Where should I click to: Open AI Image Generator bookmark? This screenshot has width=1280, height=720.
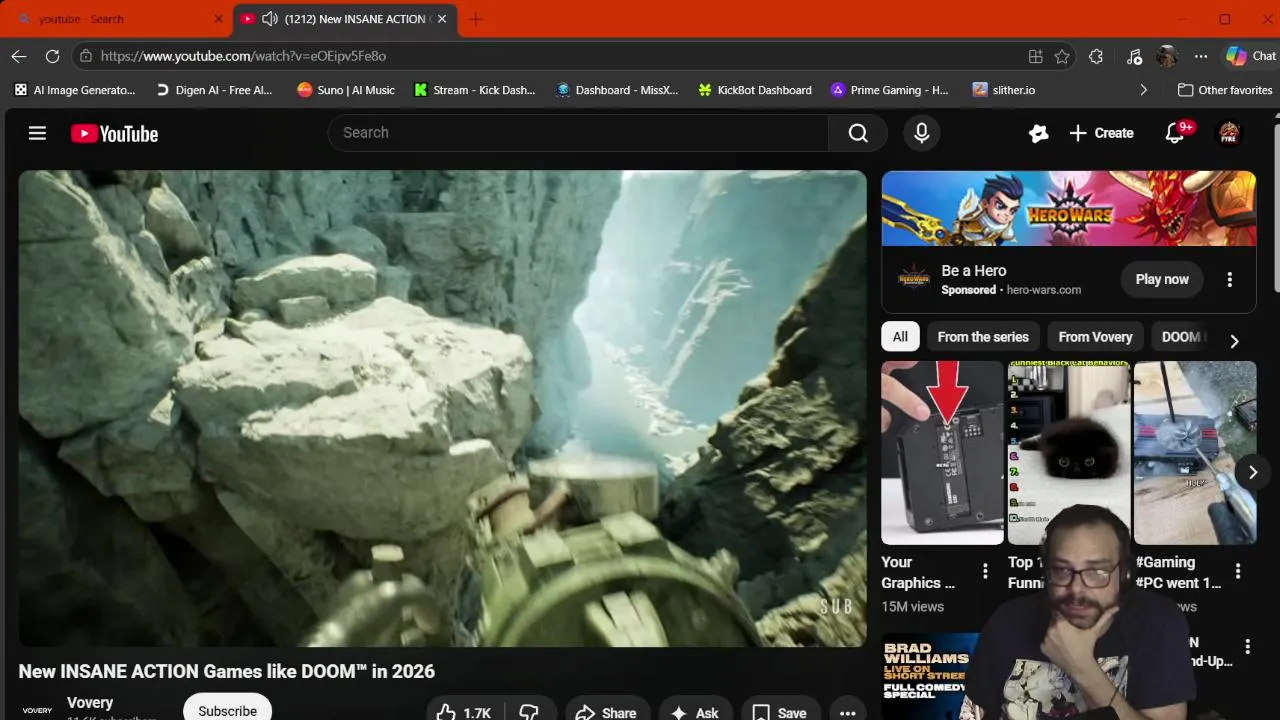tap(75, 90)
